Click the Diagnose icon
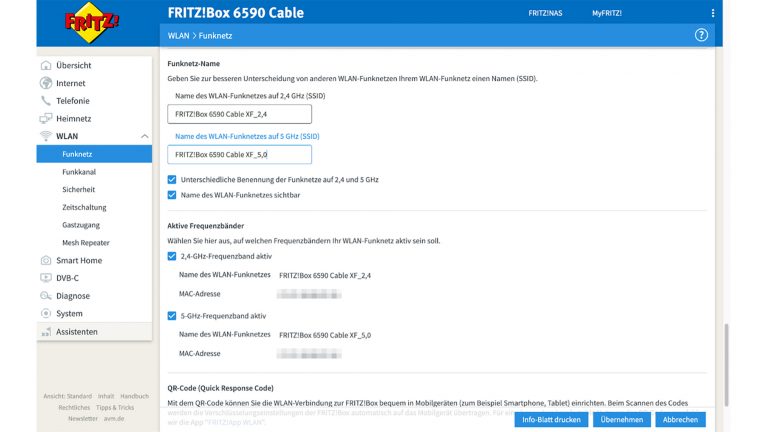The image size is (768, 432). 46,295
